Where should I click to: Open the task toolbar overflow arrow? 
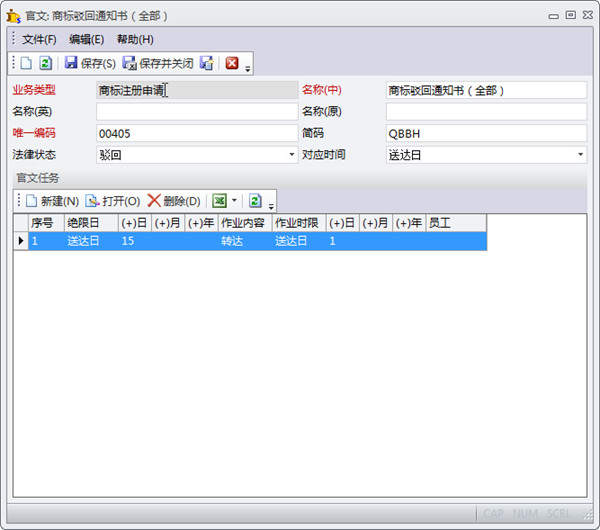tap(271, 207)
